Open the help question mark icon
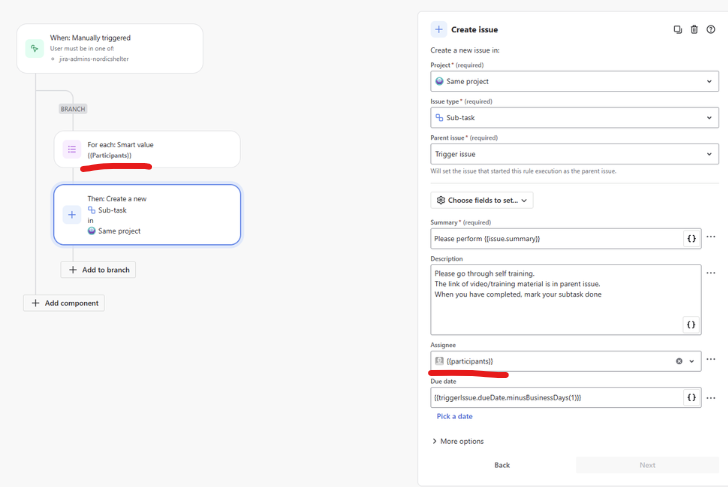This screenshot has width=728, height=487. pos(711,30)
